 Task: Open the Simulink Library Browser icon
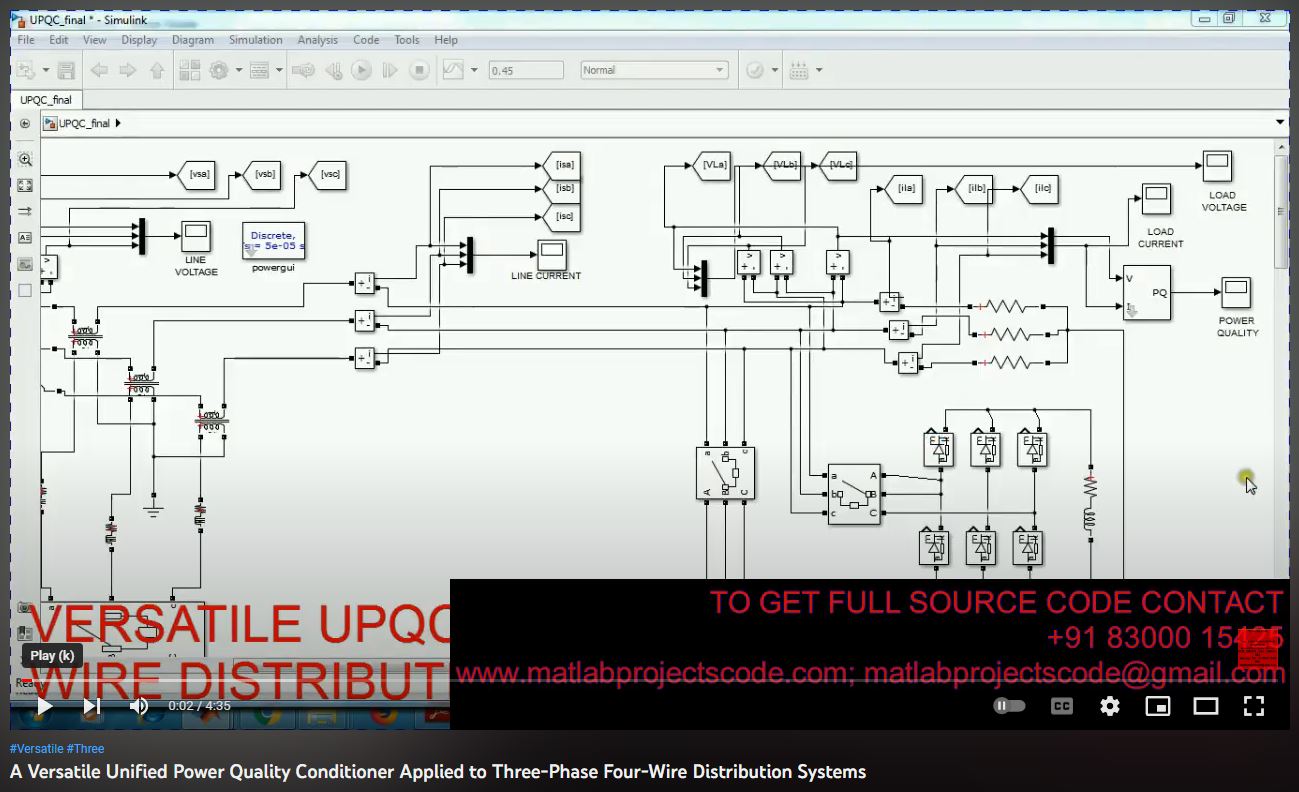(x=189, y=70)
